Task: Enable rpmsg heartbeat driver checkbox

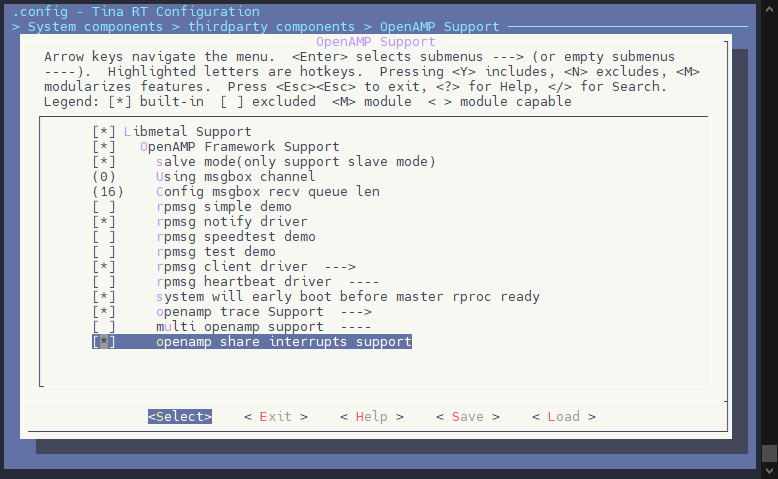Action: tap(104, 281)
